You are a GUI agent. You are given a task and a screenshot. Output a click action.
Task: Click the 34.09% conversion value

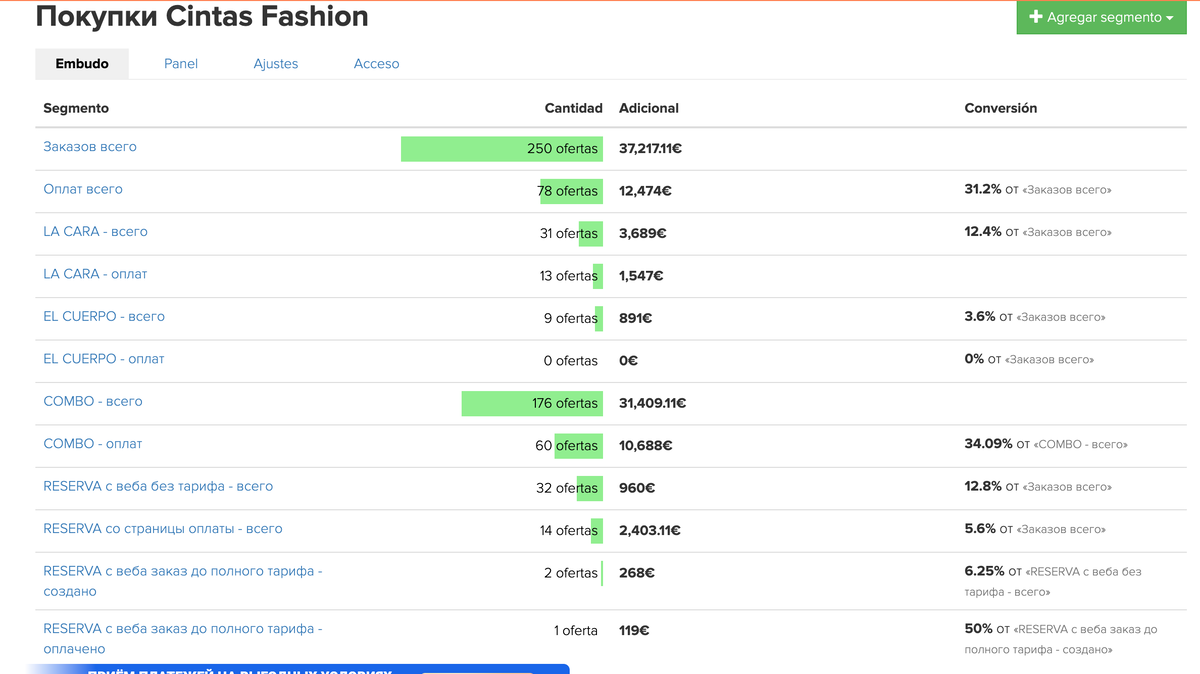tap(988, 444)
